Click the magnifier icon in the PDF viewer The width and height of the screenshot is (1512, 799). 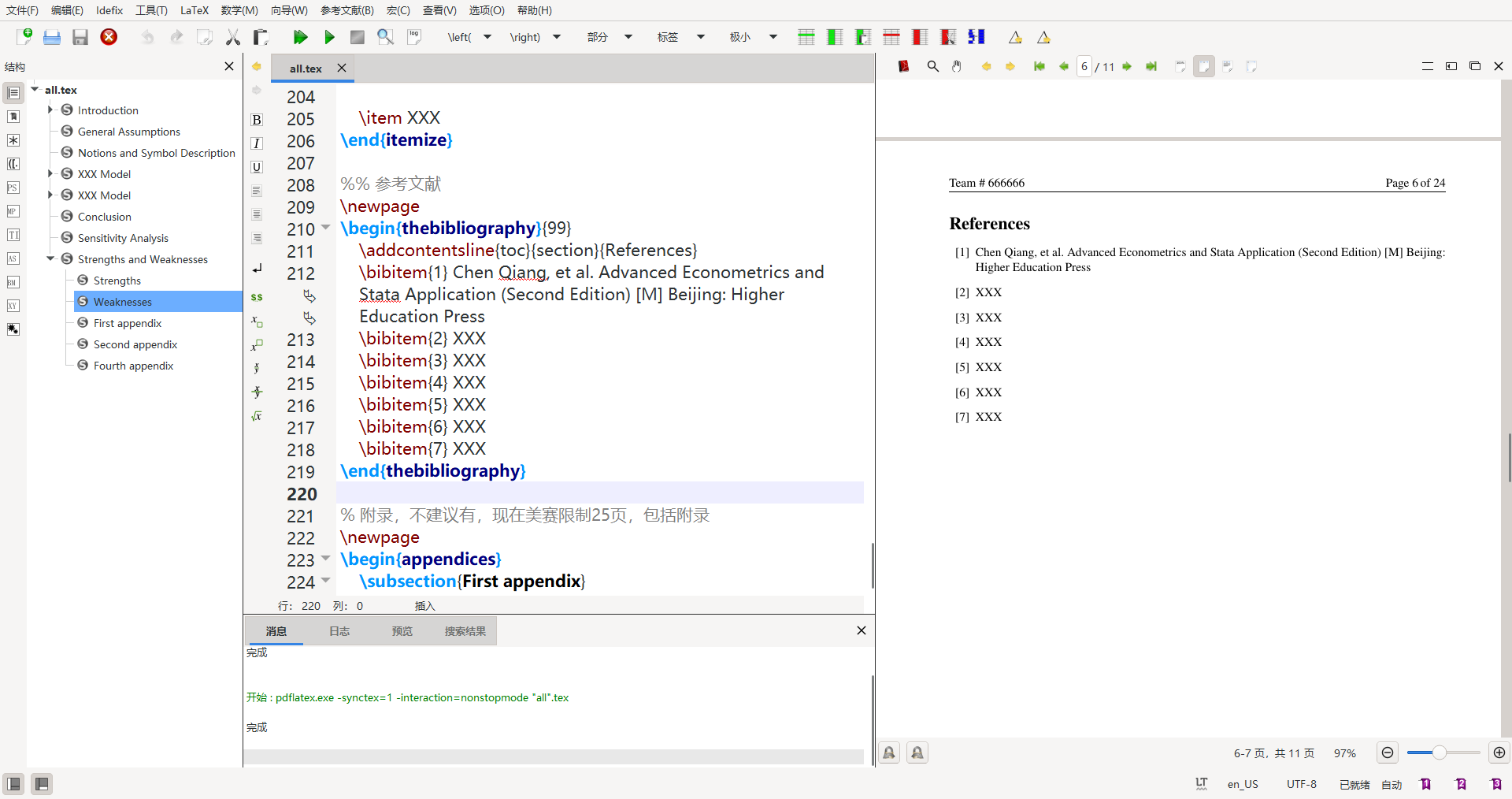pyautogui.click(x=932, y=67)
